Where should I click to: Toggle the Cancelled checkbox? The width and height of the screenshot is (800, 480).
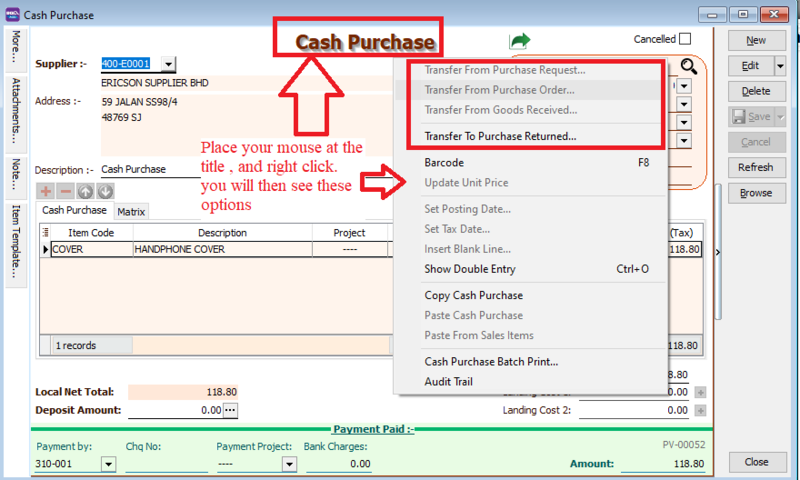coord(685,39)
